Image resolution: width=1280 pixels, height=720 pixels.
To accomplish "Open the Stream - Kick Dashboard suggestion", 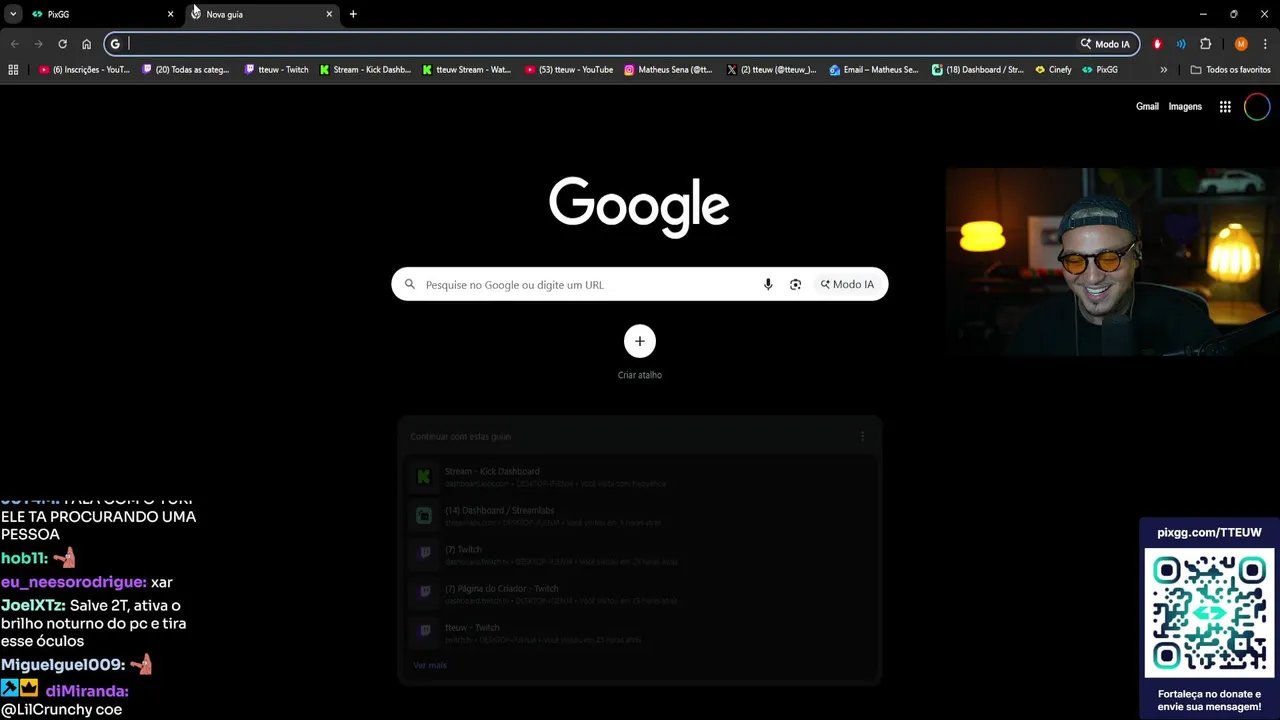I will click(640, 476).
